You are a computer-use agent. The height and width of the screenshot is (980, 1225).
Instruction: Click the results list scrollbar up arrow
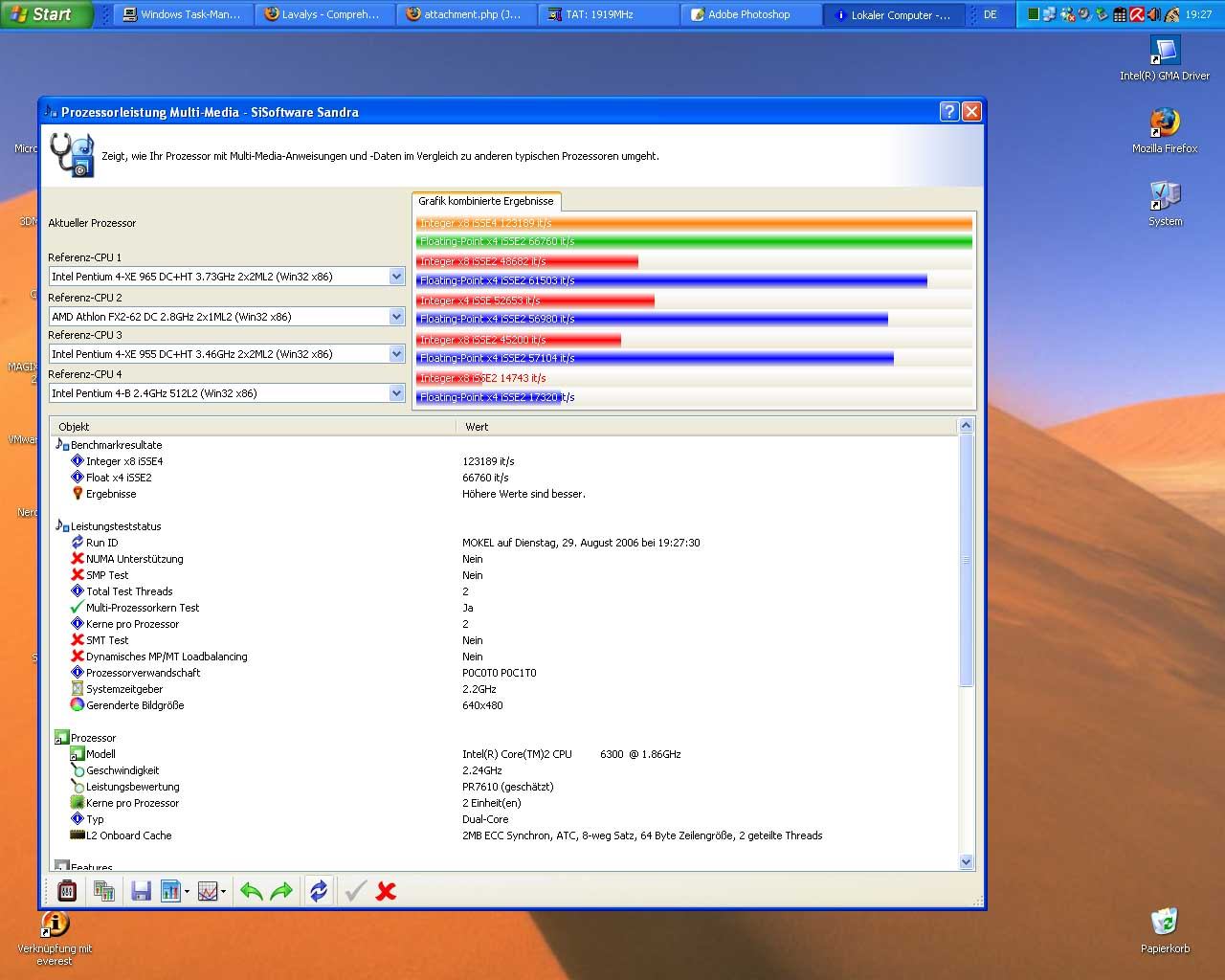pos(966,426)
